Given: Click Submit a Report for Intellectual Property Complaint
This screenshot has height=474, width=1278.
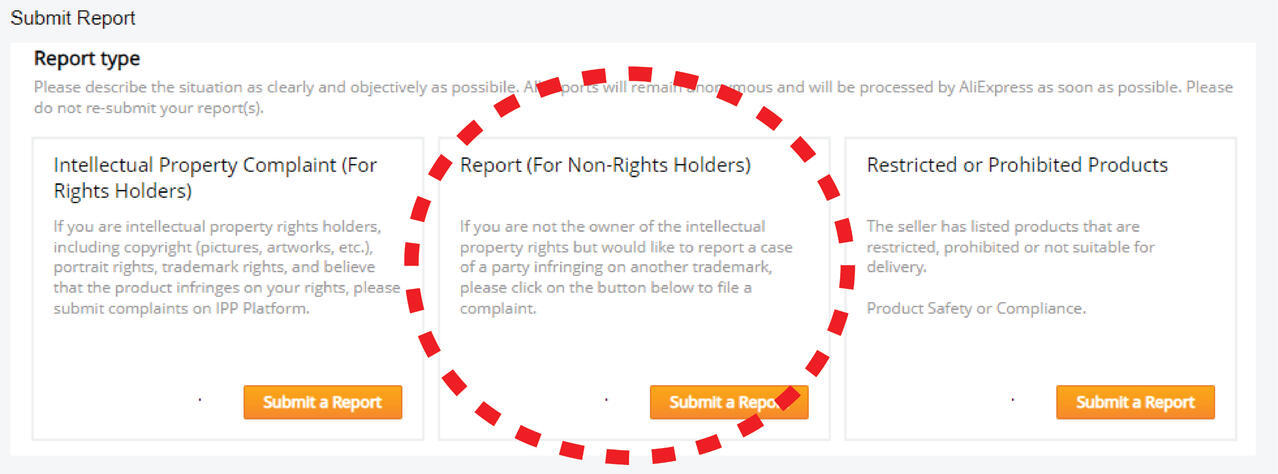Looking at the screenshot, I should pos(322,402).
